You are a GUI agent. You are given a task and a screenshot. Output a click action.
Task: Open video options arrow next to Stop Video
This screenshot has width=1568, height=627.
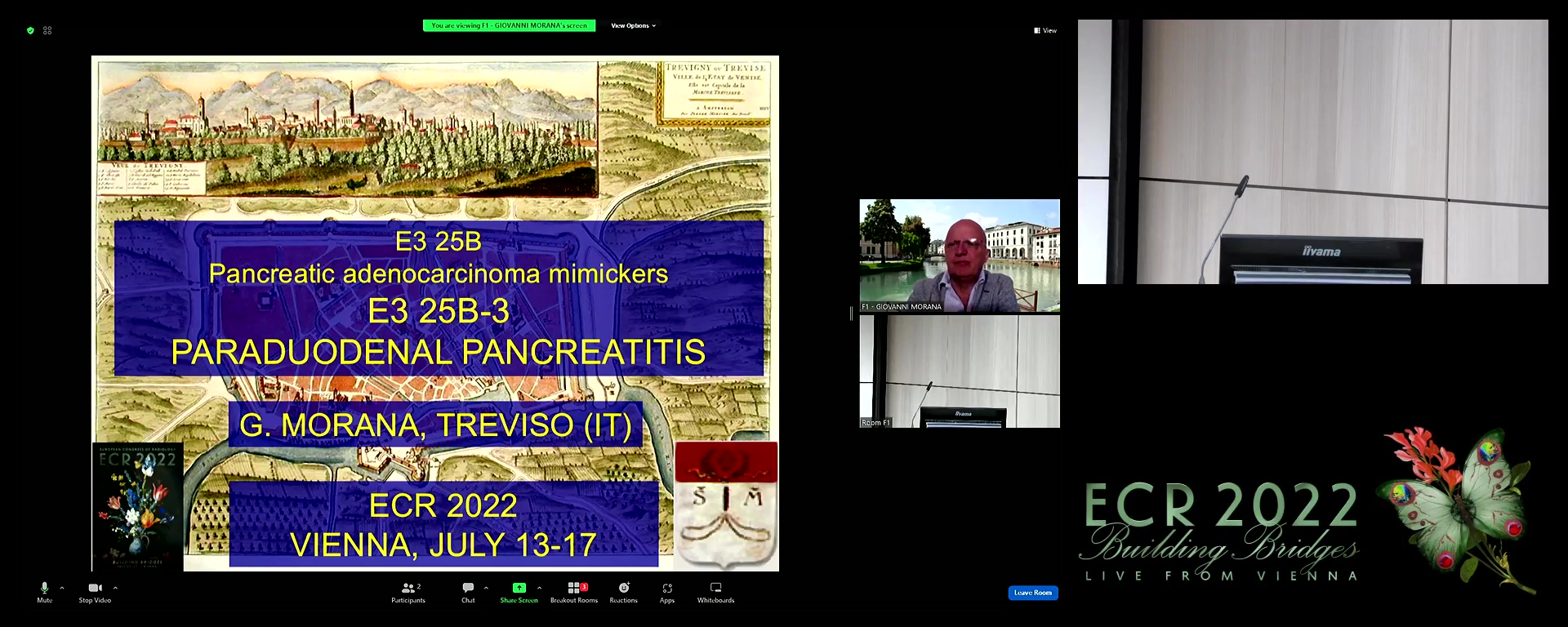click(115, 588)
